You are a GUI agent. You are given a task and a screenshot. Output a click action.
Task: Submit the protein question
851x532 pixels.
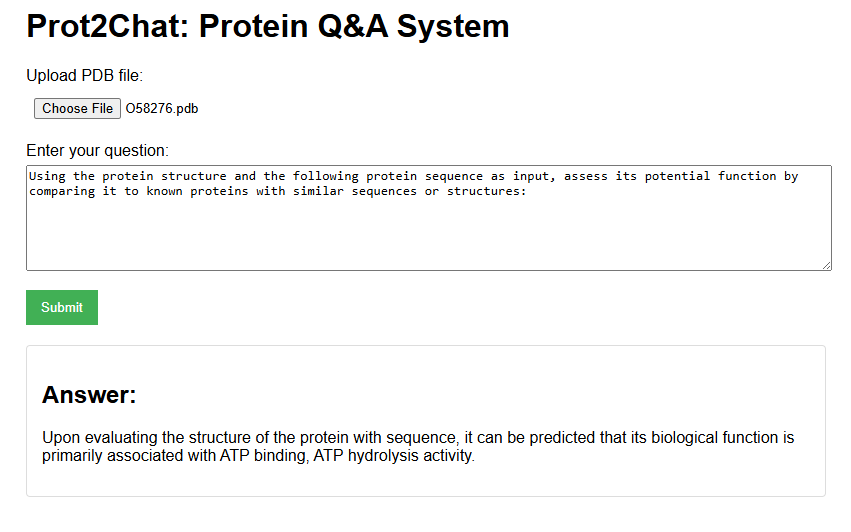(x=62, y=307)
